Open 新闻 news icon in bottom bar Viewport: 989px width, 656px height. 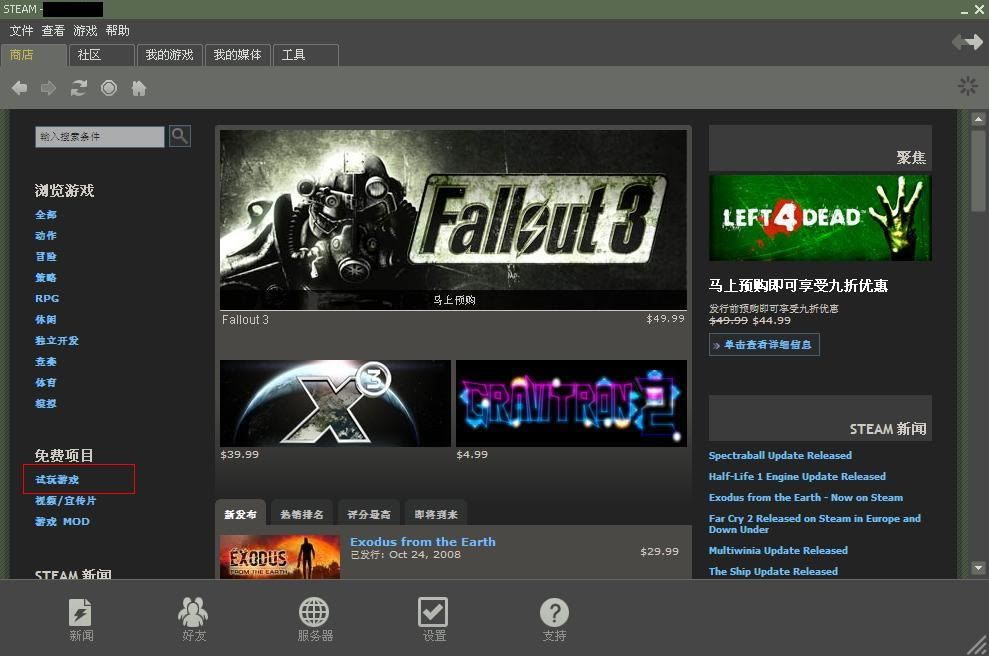tap(81, 619)
